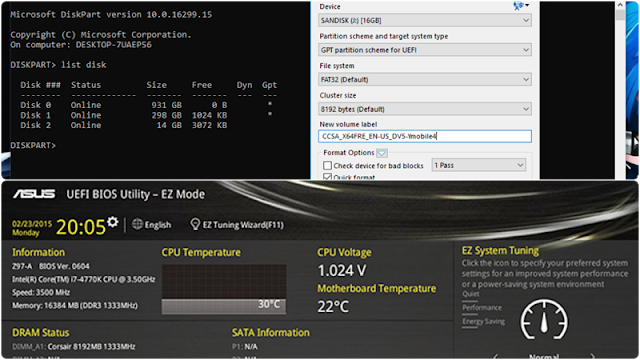Click the Information heading in BIOS
640x360 pixels.
click(x=38, y=253)
